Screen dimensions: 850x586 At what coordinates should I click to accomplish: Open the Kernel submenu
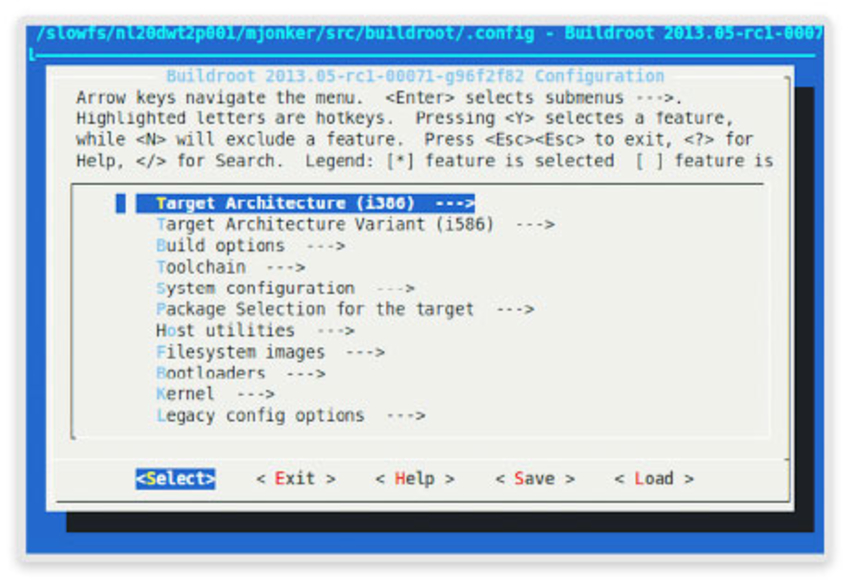185,394
